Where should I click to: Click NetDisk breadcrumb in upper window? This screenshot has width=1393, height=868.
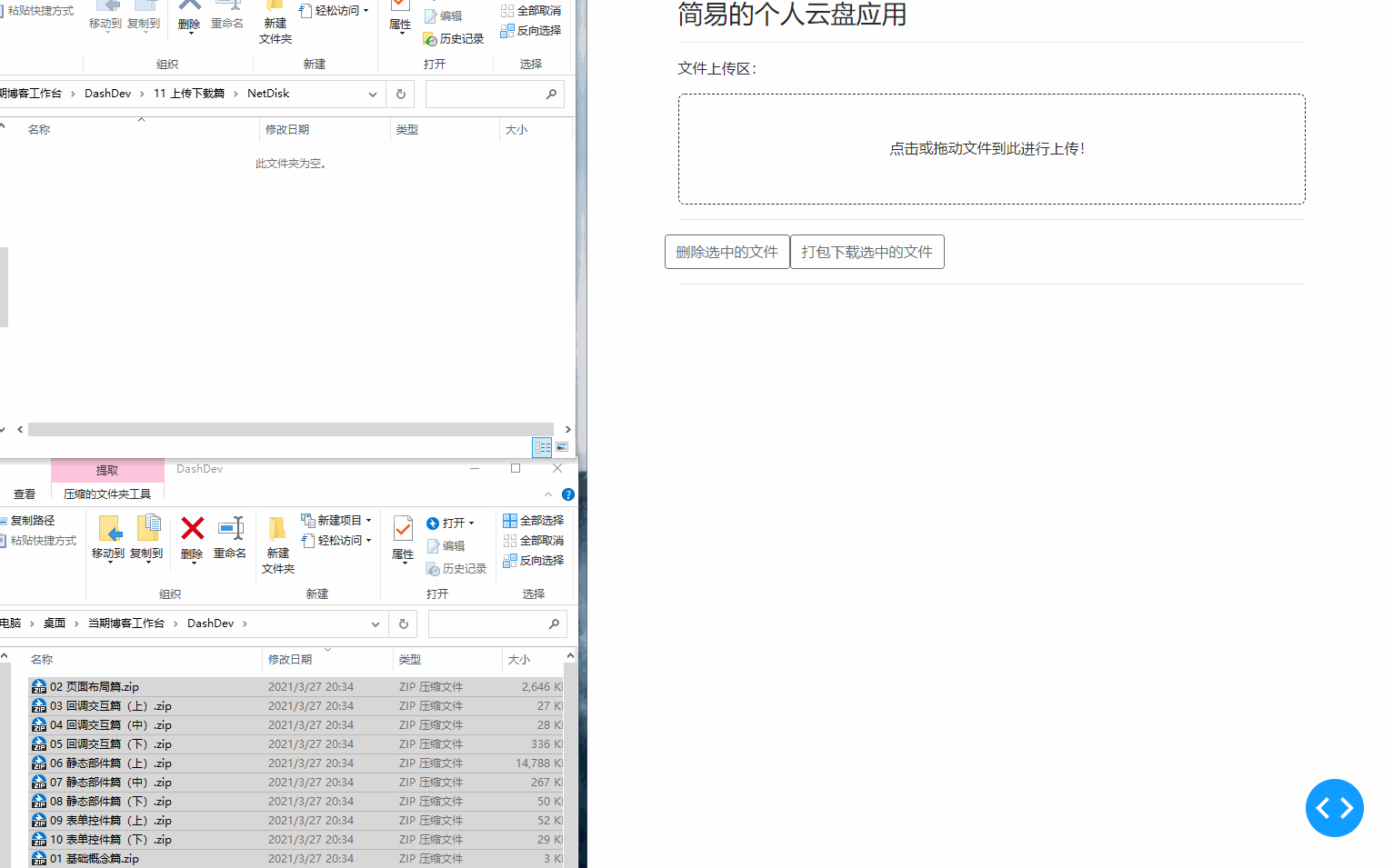pos(268,94)
